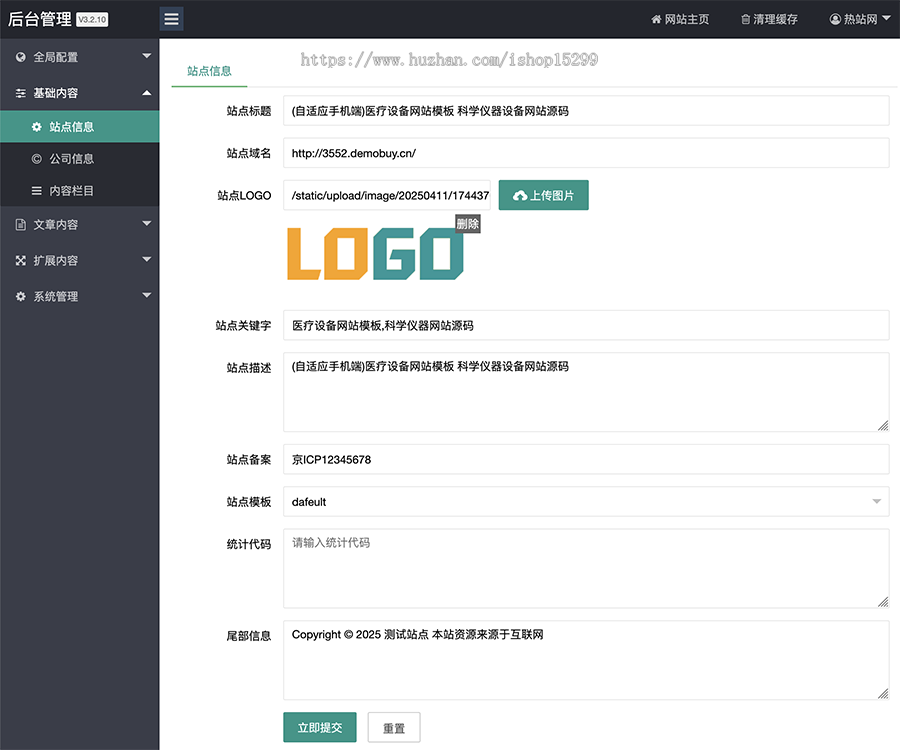Expand the 文章内容 menu arrow
The image size is (900, 750).
[x=147, y=223]
